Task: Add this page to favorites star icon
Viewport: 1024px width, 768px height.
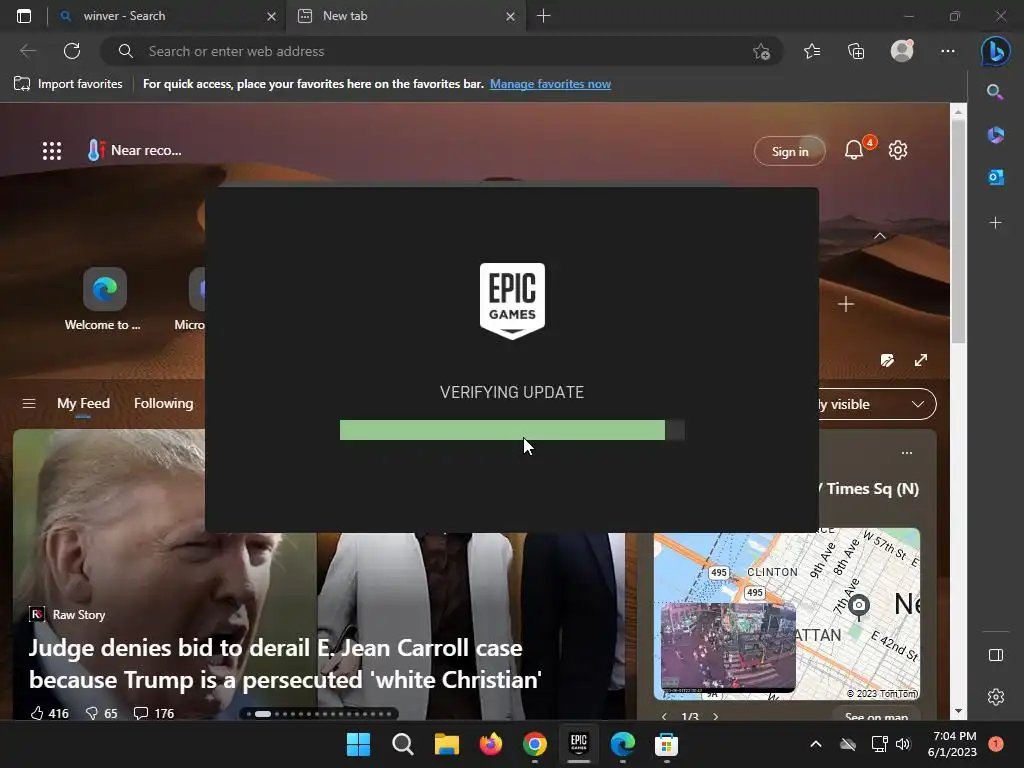Action: [761, 52]
